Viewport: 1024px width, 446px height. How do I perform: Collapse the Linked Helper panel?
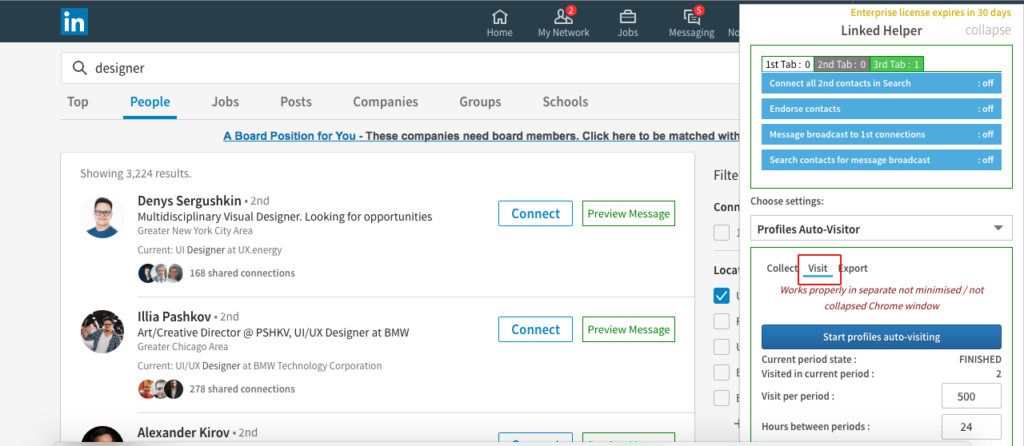click(x=987, y=31)
